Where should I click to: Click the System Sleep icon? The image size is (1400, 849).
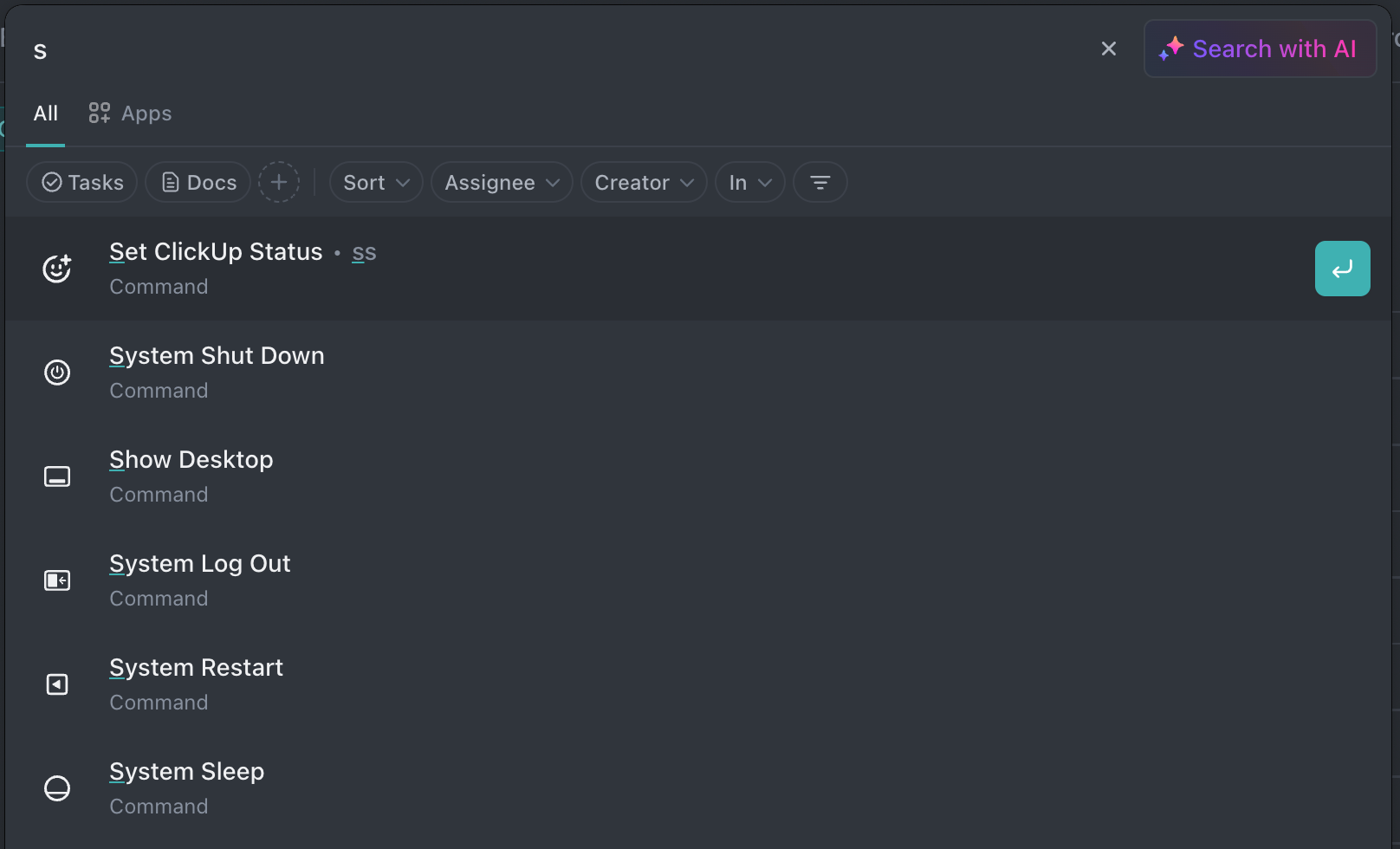pos(57,788)
